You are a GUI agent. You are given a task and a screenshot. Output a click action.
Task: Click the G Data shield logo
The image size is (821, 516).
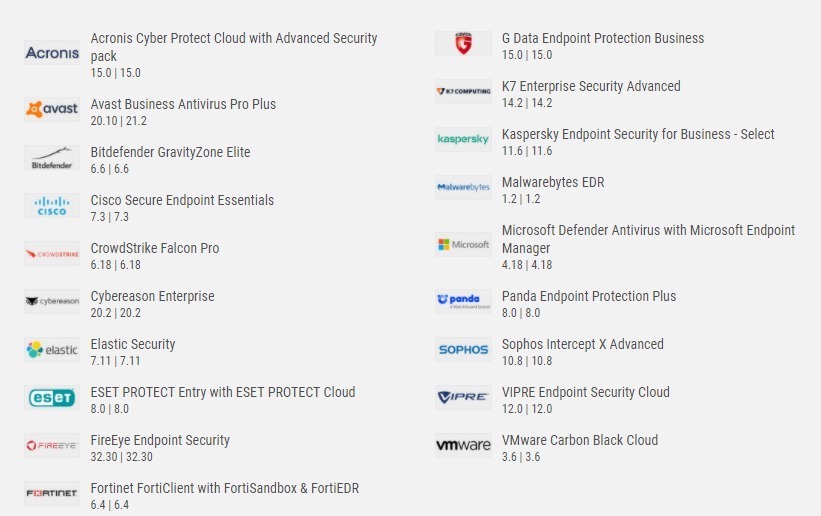click(463, 43)
